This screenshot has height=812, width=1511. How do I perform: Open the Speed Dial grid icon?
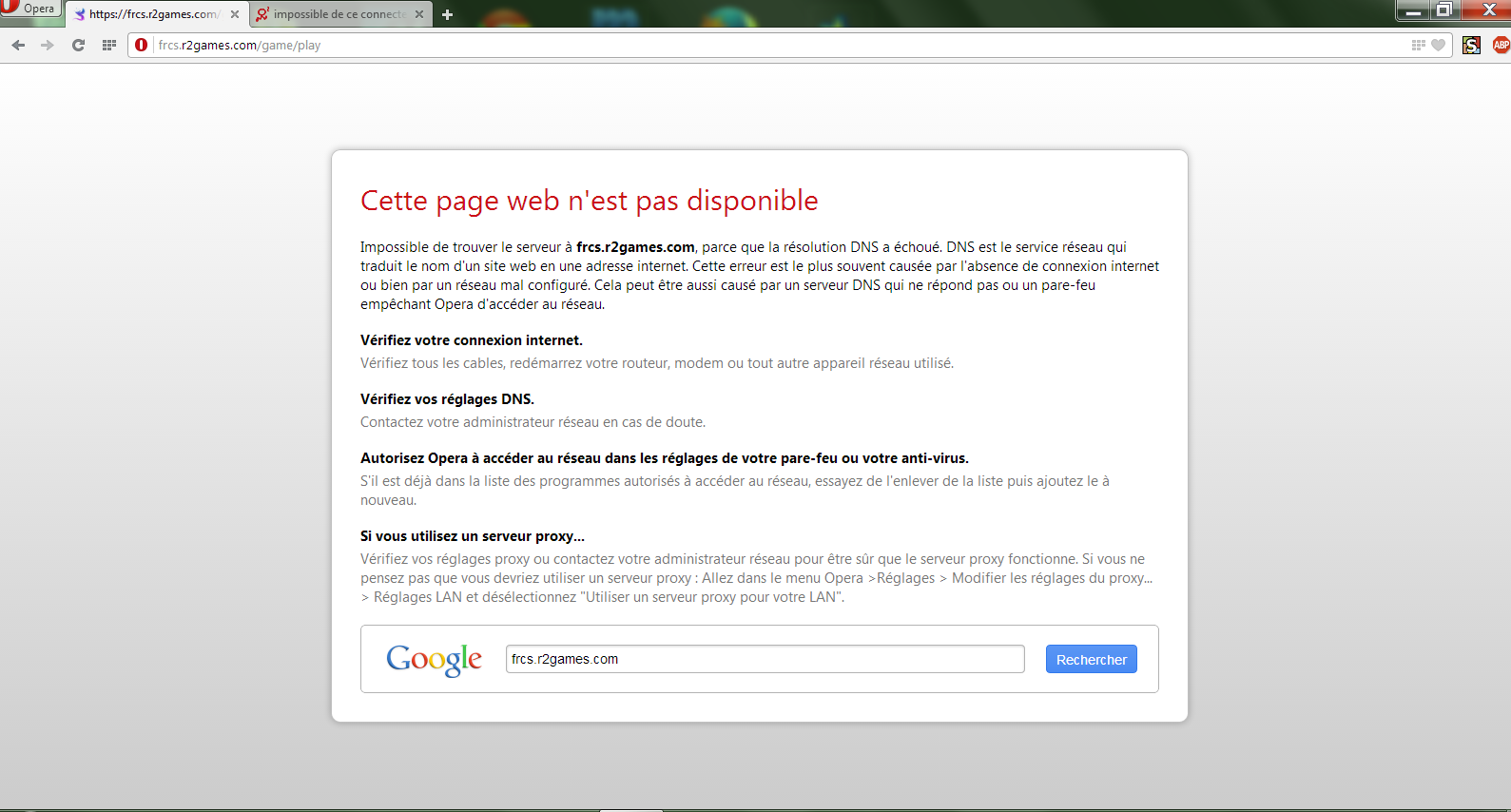(x=108, y=45)
